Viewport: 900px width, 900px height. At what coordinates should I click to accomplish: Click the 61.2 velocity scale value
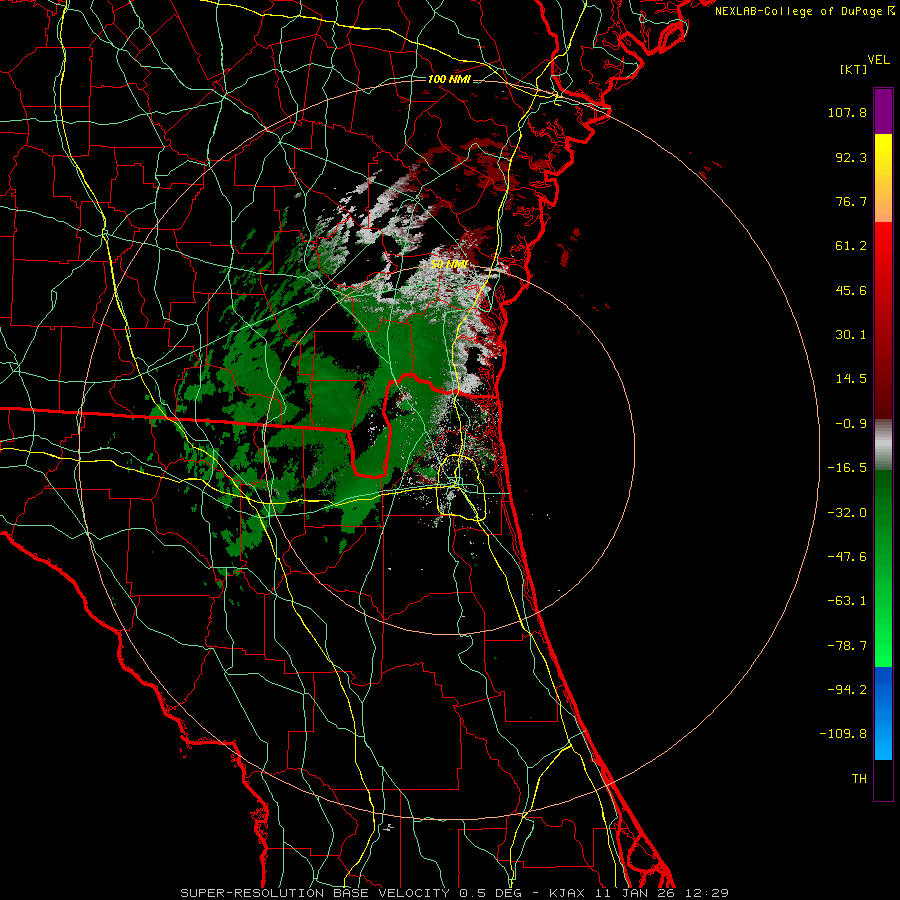click(851, 246)
